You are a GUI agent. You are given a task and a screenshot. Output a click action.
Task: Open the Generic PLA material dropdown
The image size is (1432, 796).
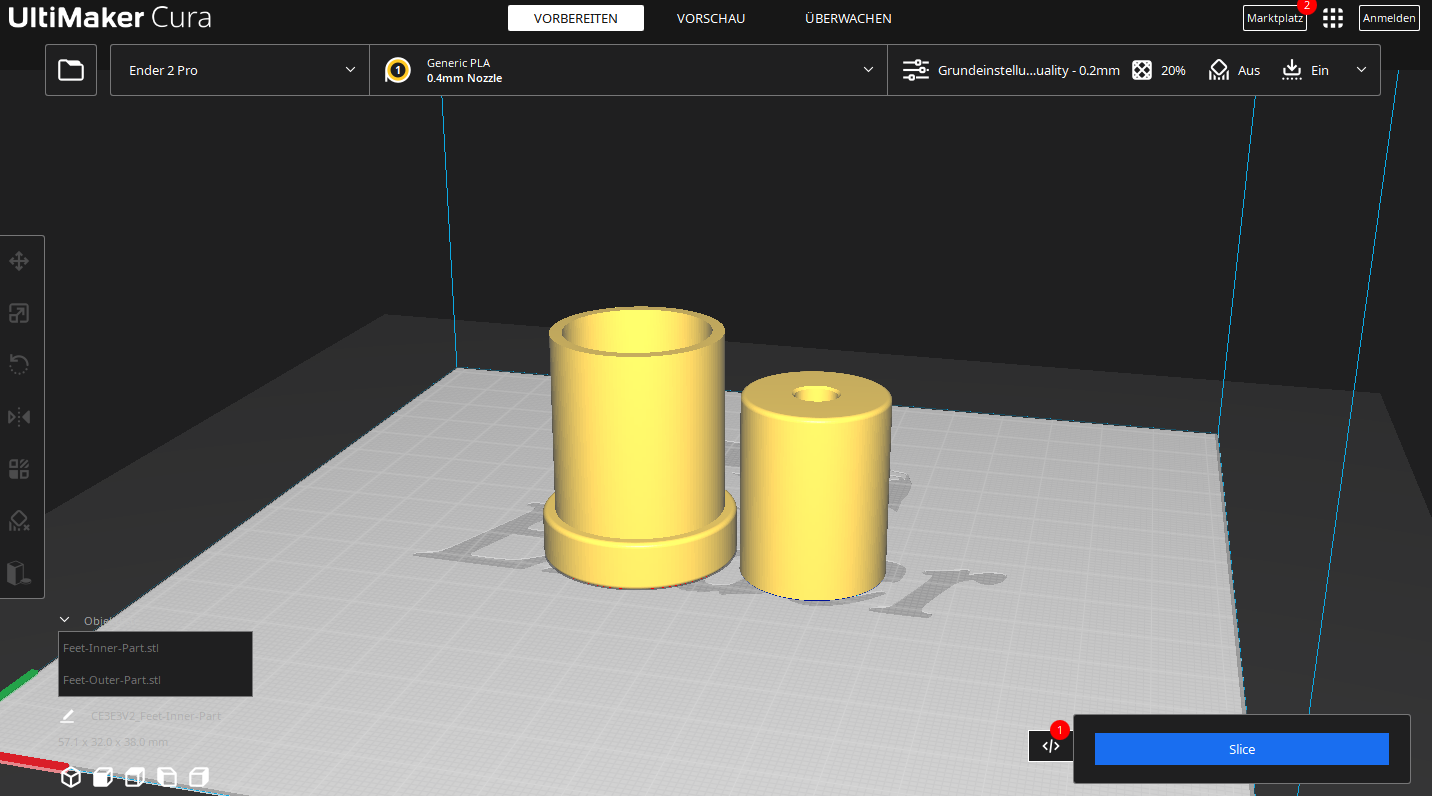click(x=628, y=69)
